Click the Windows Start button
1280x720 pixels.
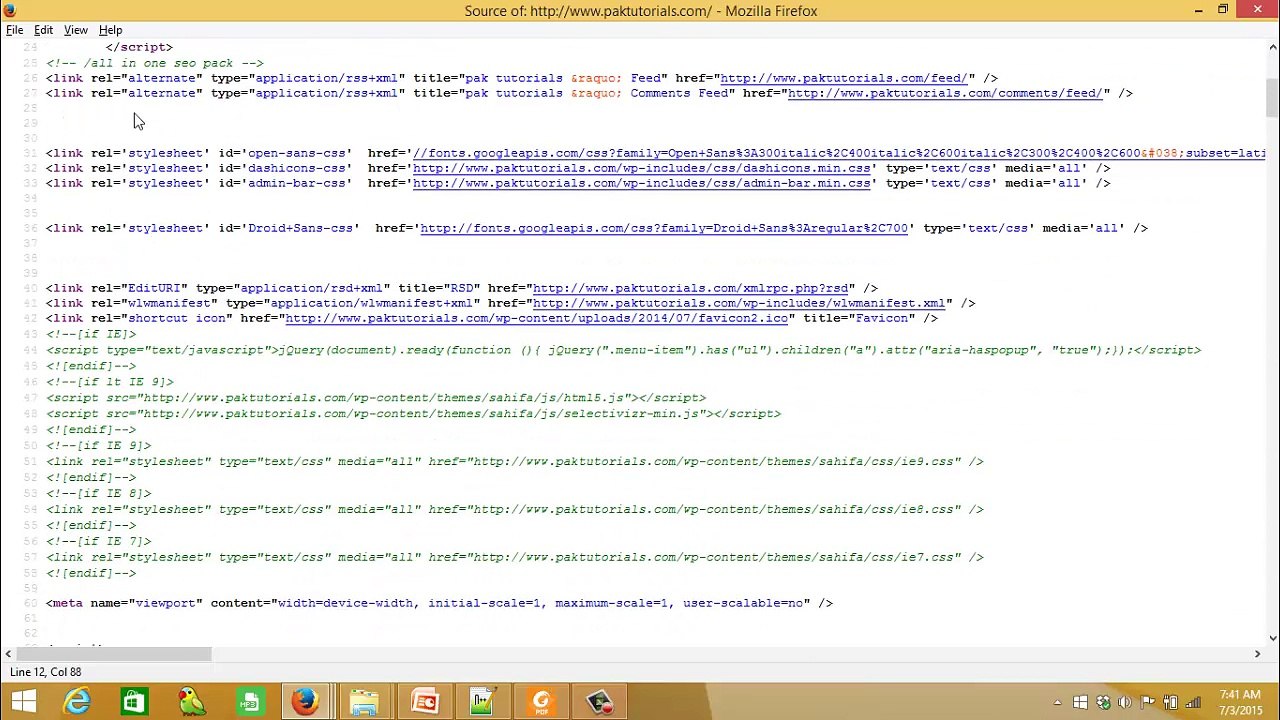24,702
